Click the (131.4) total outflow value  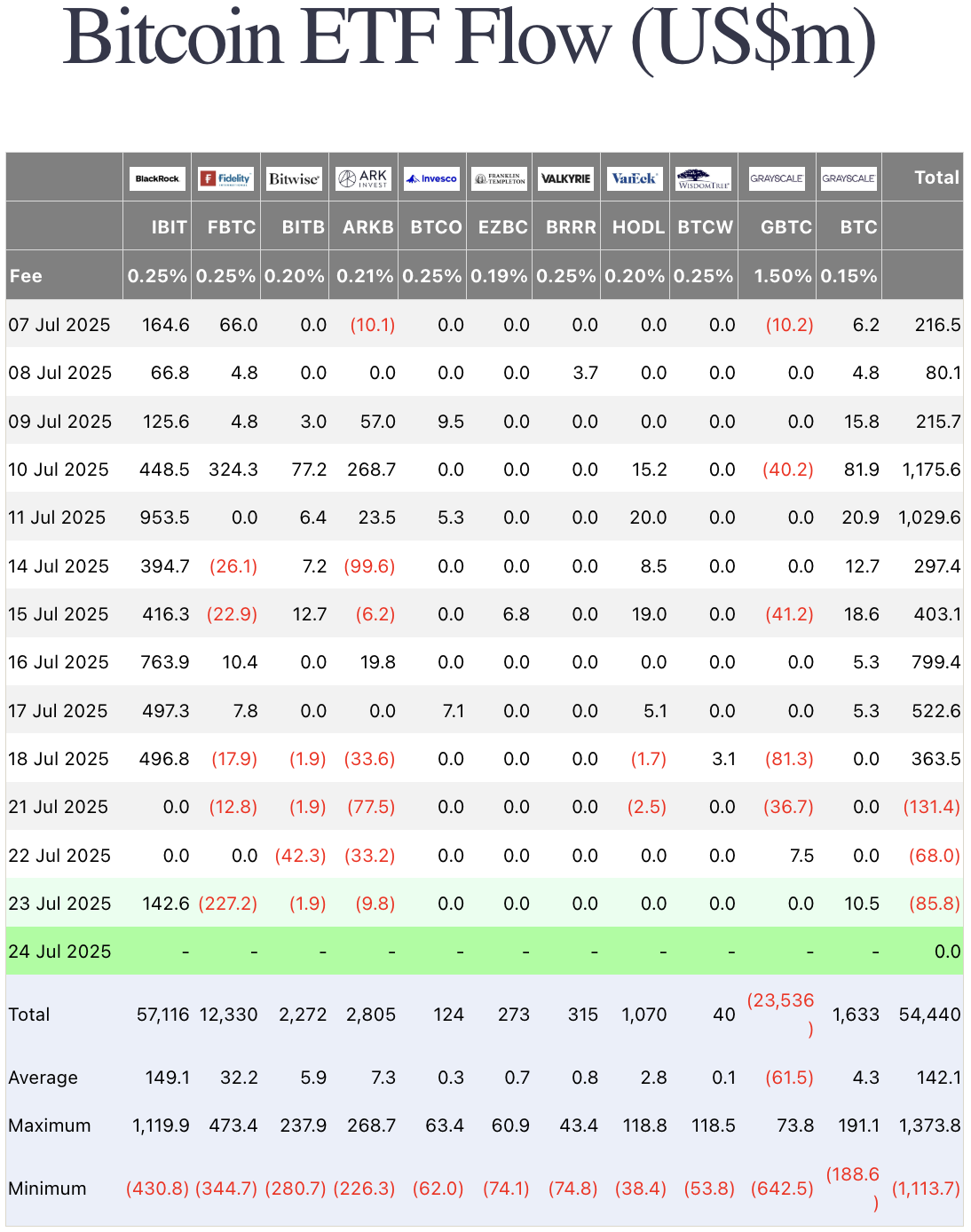[x=932, y=807]
